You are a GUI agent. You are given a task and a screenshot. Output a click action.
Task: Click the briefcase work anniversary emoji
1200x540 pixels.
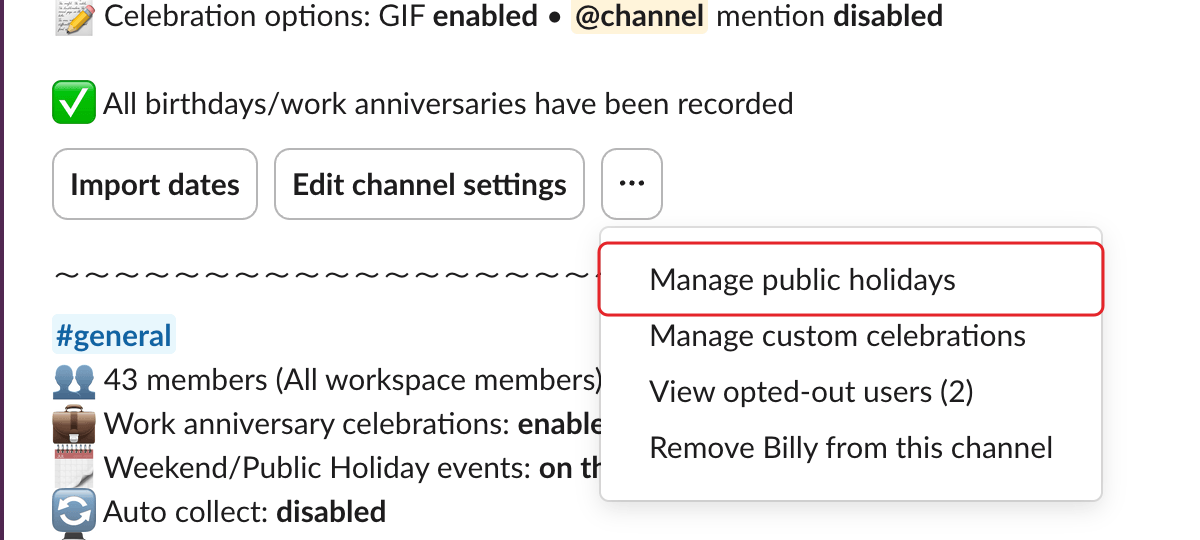[x=74, y=425]
